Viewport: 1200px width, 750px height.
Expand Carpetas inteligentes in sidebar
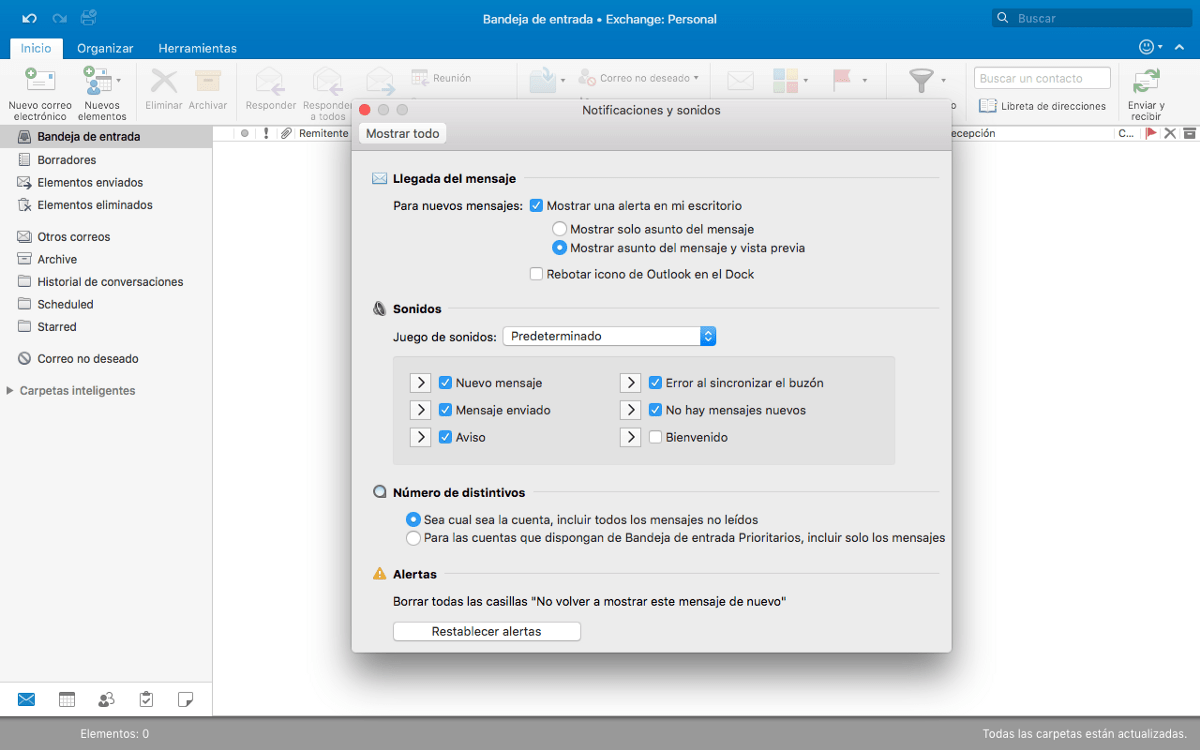11,391
